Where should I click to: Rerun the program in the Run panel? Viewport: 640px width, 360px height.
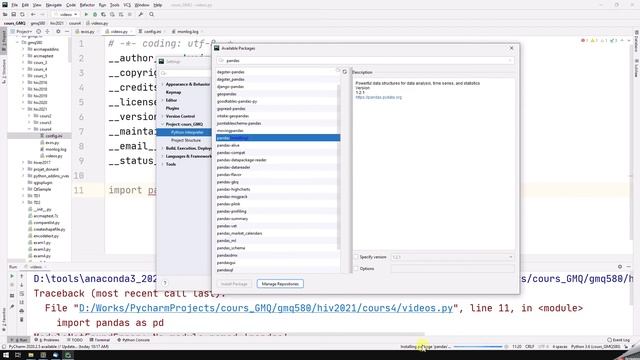pyautogui.click(x=12, y=276)
